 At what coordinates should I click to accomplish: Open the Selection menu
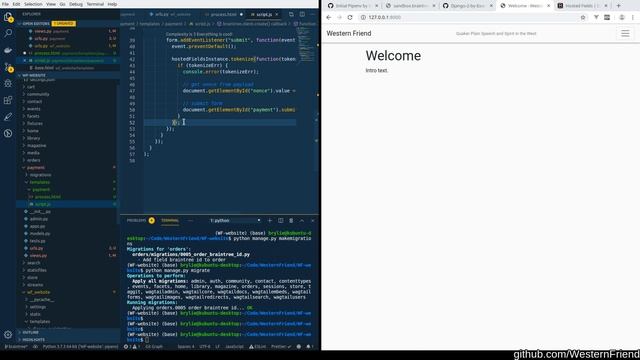(x=33, y=4)
